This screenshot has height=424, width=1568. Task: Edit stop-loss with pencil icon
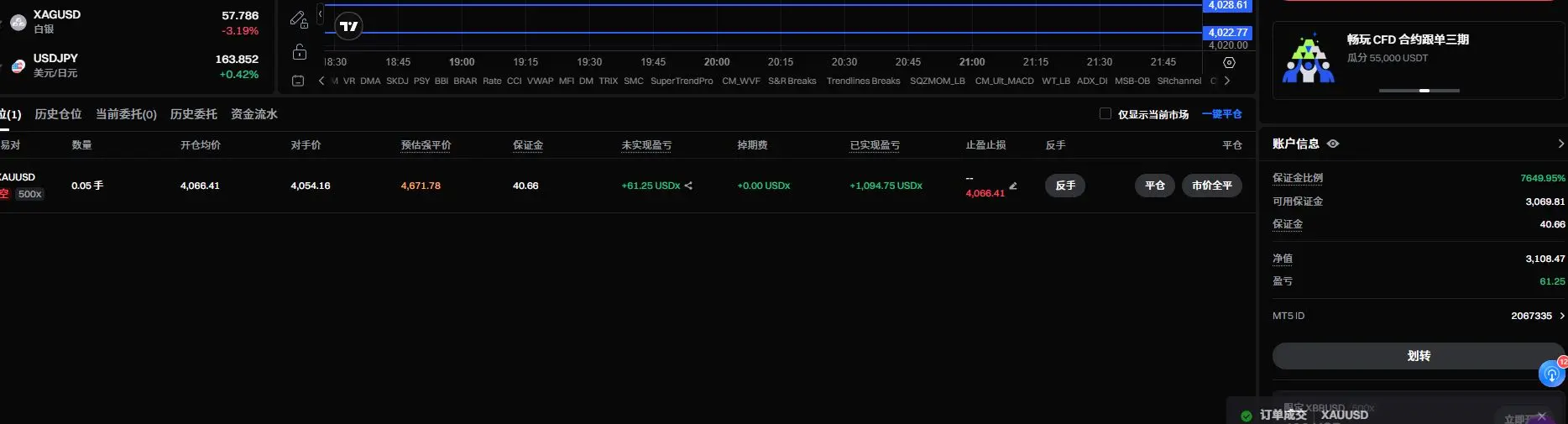point(1013,186)
